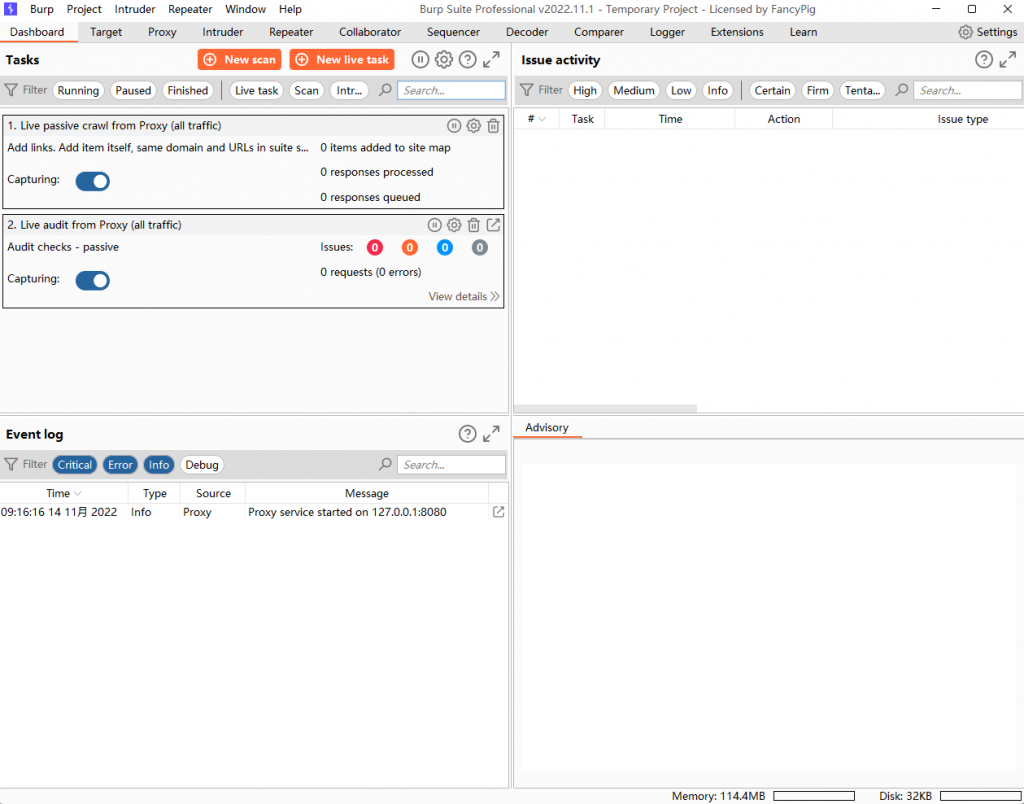Switch to the Extensions tab
The width and height of the screenshot is (1024, 804).
tap(737, 32)
